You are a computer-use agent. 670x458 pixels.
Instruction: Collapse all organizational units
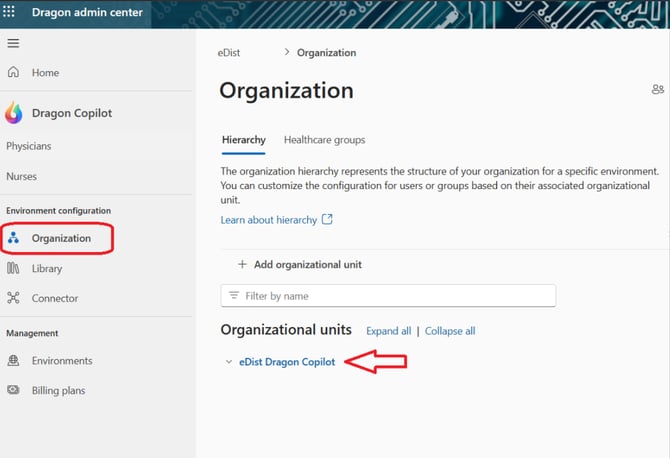[x=449, y=331]
